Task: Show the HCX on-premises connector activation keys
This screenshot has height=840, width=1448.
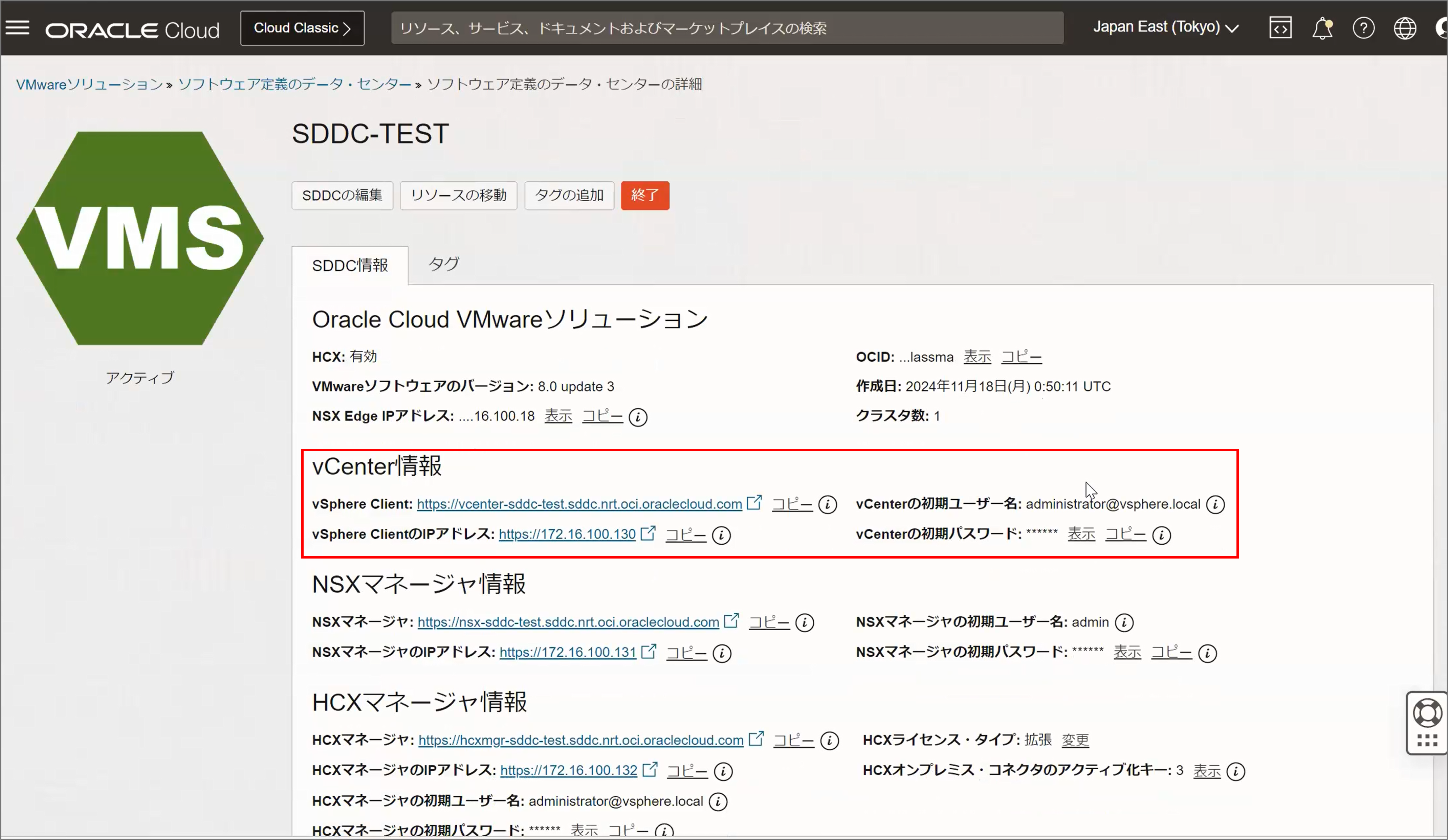Action: click(x=1207, y=771)
